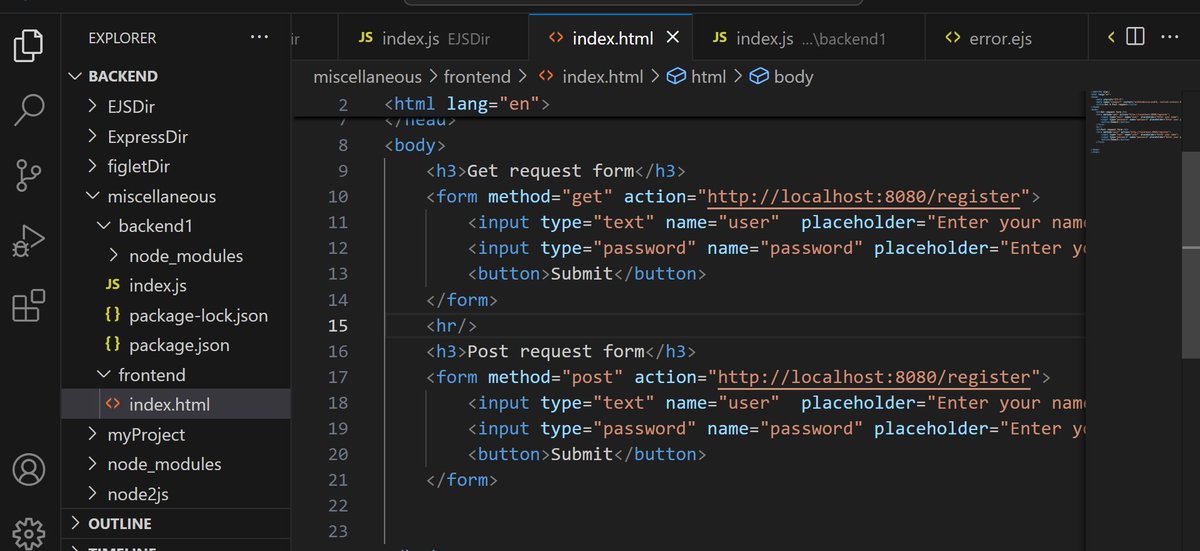The image size is (1200, 551).
Task: Click the register URL on line 10
Action: pyautogui.click(x=865, y=196)
